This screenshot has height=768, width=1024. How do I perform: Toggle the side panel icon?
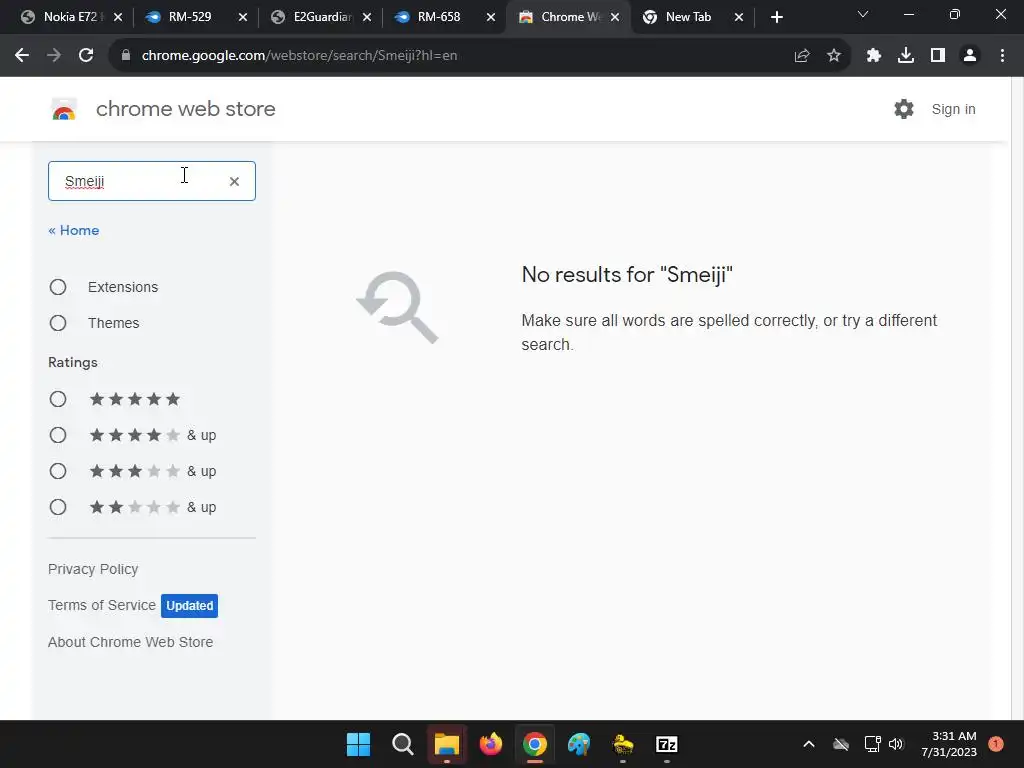click(938, 56)
